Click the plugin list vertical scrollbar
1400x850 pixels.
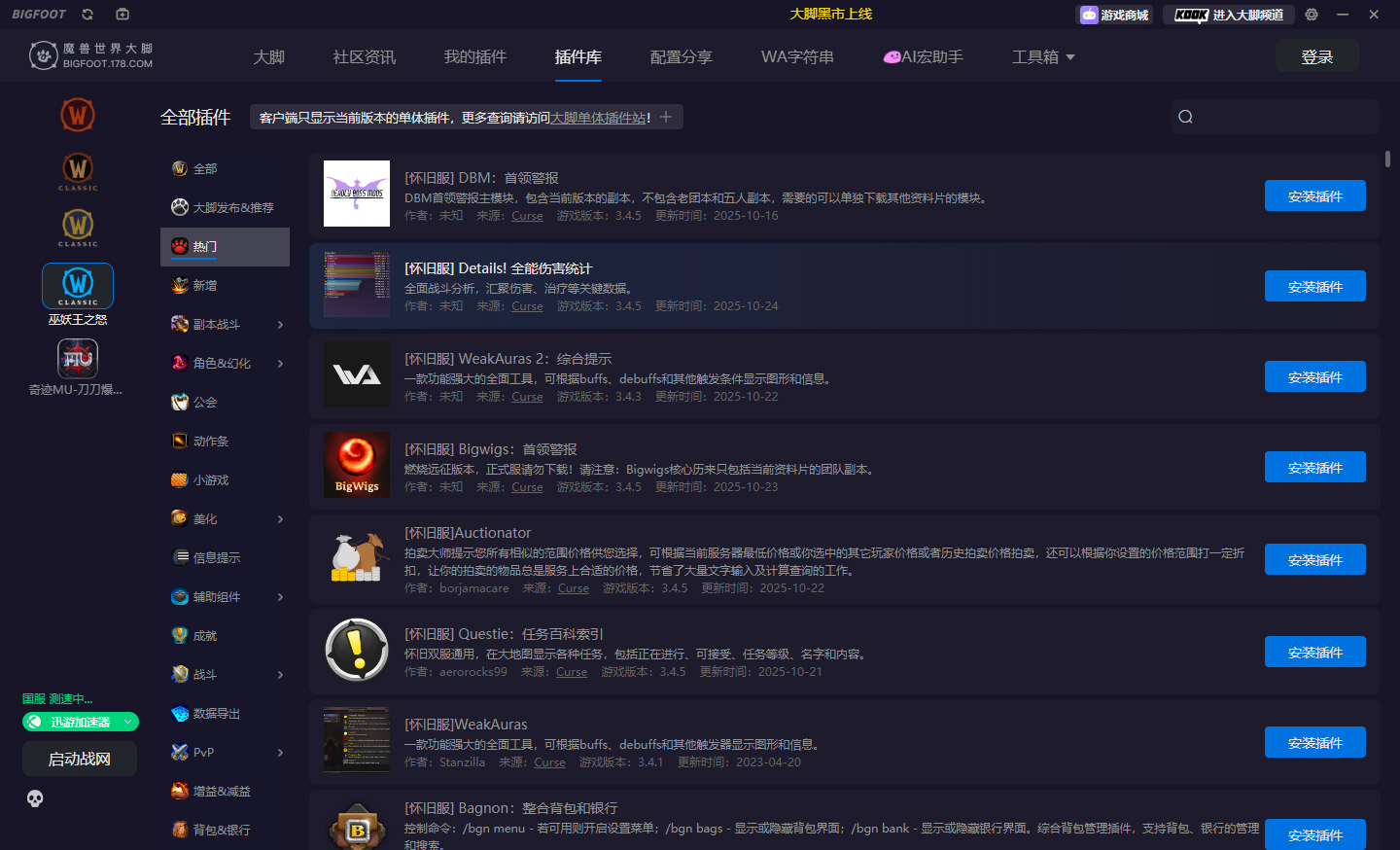click(x=1387, y=159)
